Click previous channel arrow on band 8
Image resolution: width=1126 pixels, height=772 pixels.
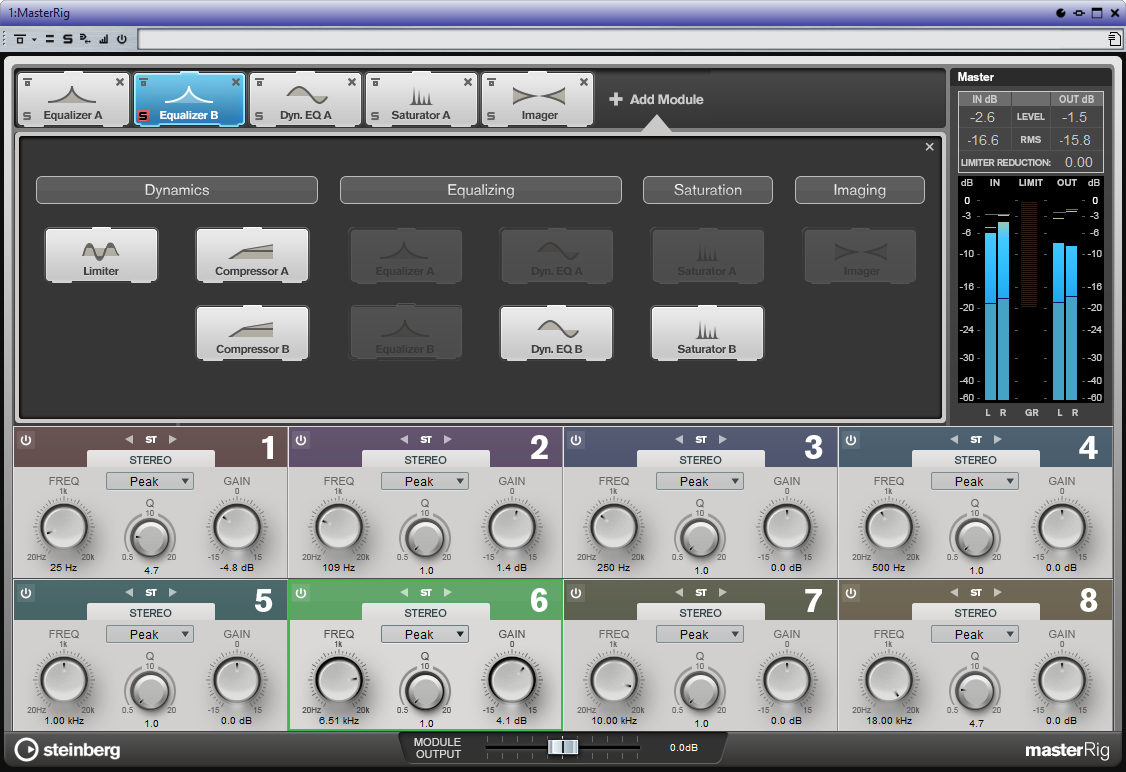click(954, 592)
